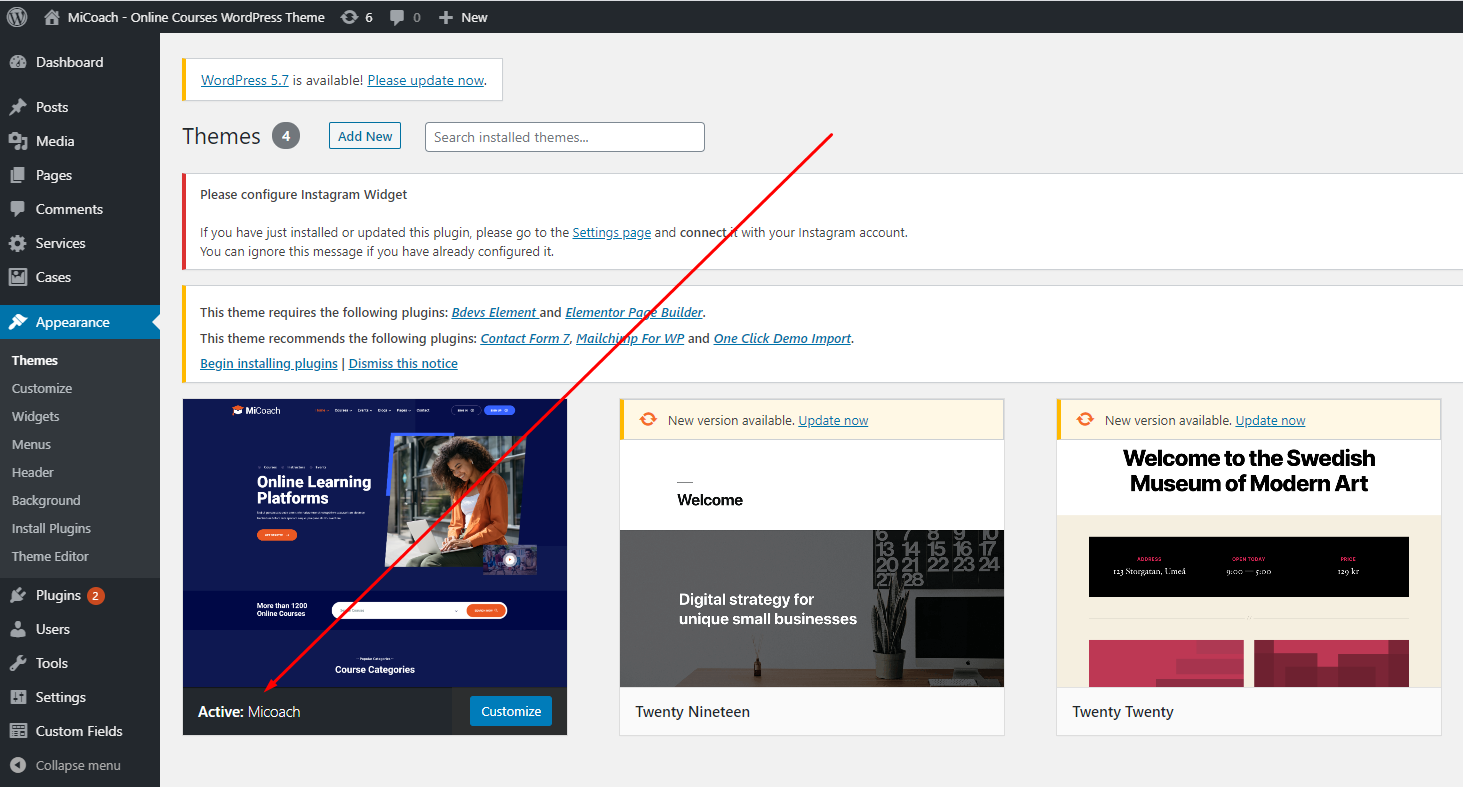
Task: Click the WordPress logo in admin bar
Action: click(17, 17)
